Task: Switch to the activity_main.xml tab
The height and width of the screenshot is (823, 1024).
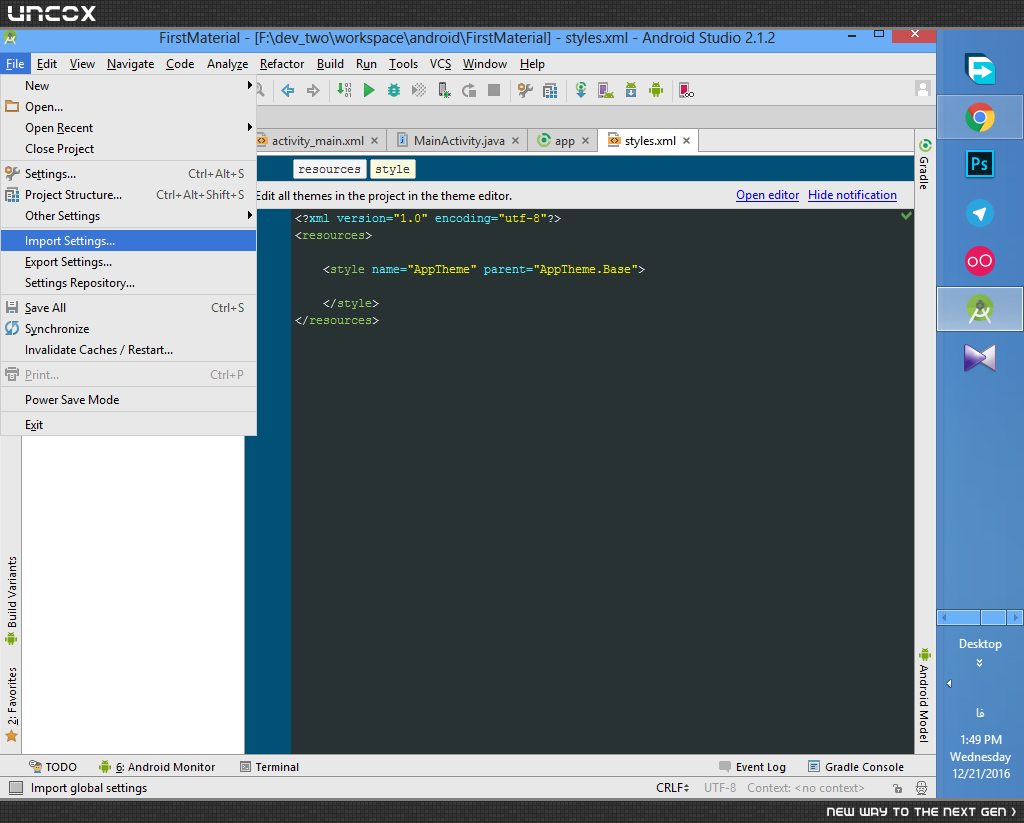Action: coord(317,140)
